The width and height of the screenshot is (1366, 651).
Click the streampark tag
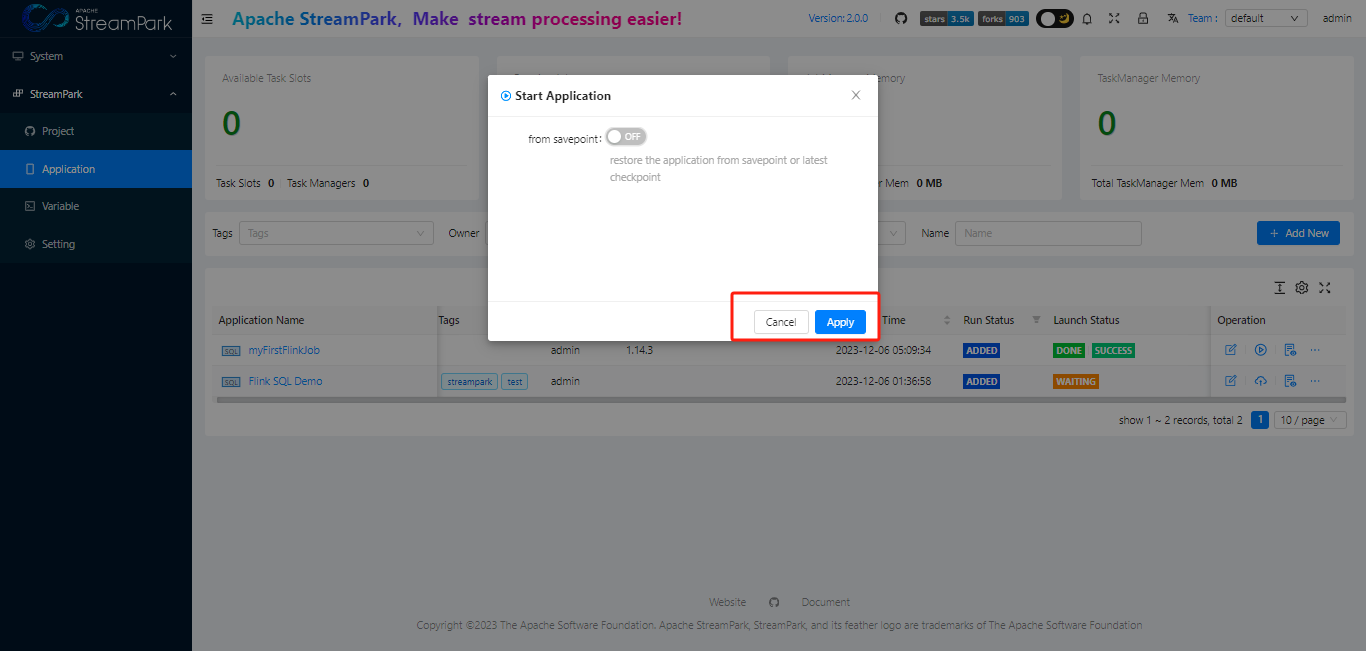[x=470, y=382]
